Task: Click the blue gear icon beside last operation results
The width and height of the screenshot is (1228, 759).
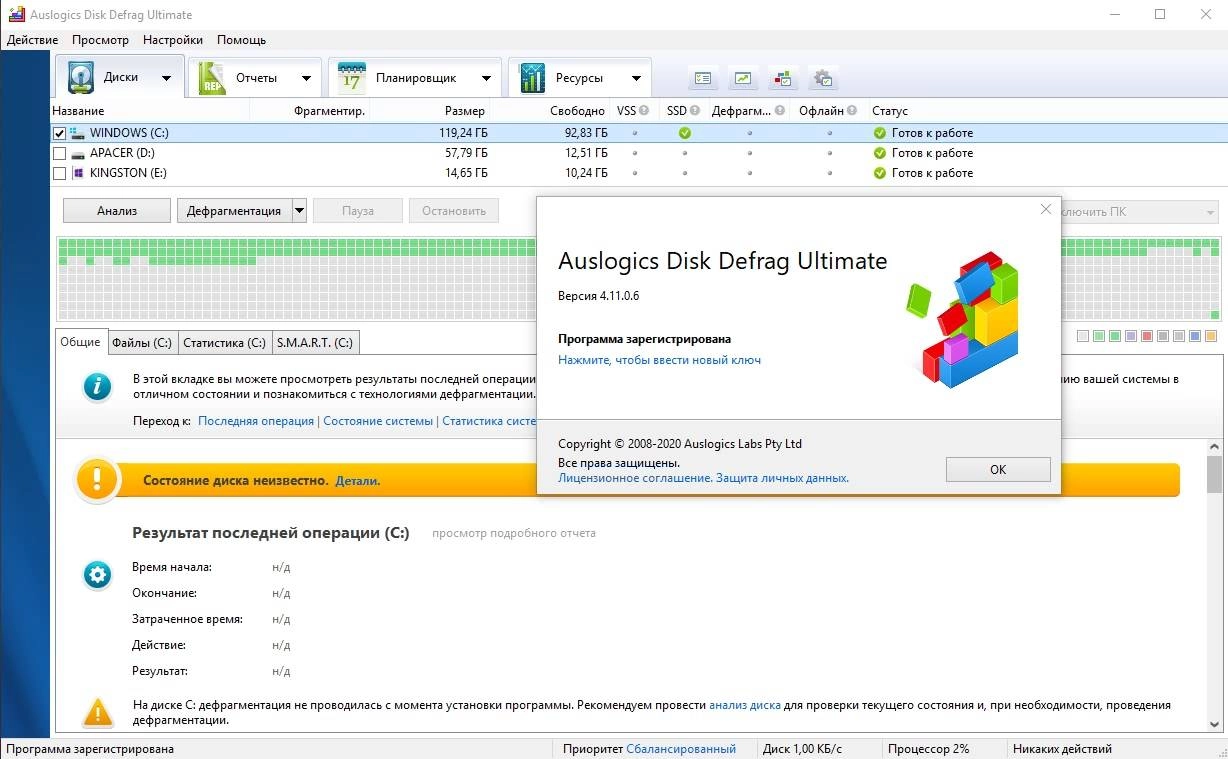Action: (97, 574)
